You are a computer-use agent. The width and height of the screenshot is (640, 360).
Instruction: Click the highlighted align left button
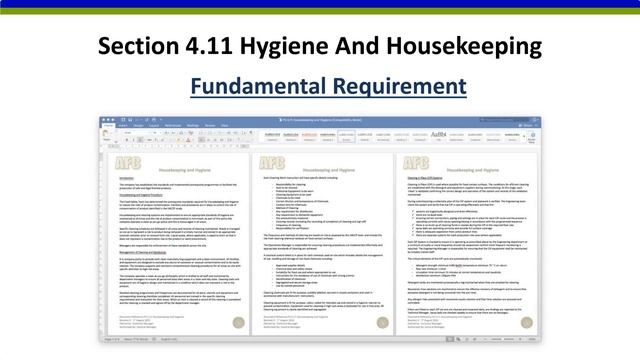[x=201, y=140]
